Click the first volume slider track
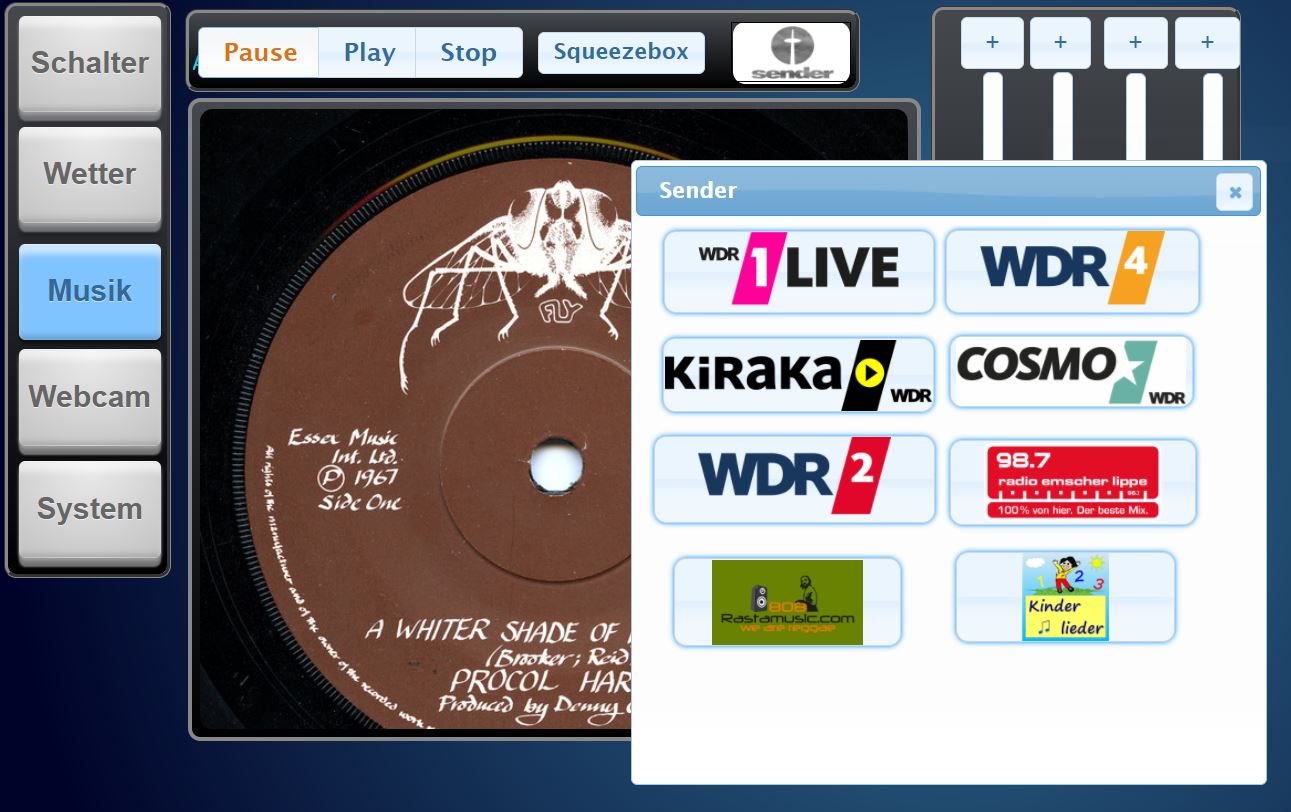Screen dimensions: 1291x812 click(x=992, y=117)
